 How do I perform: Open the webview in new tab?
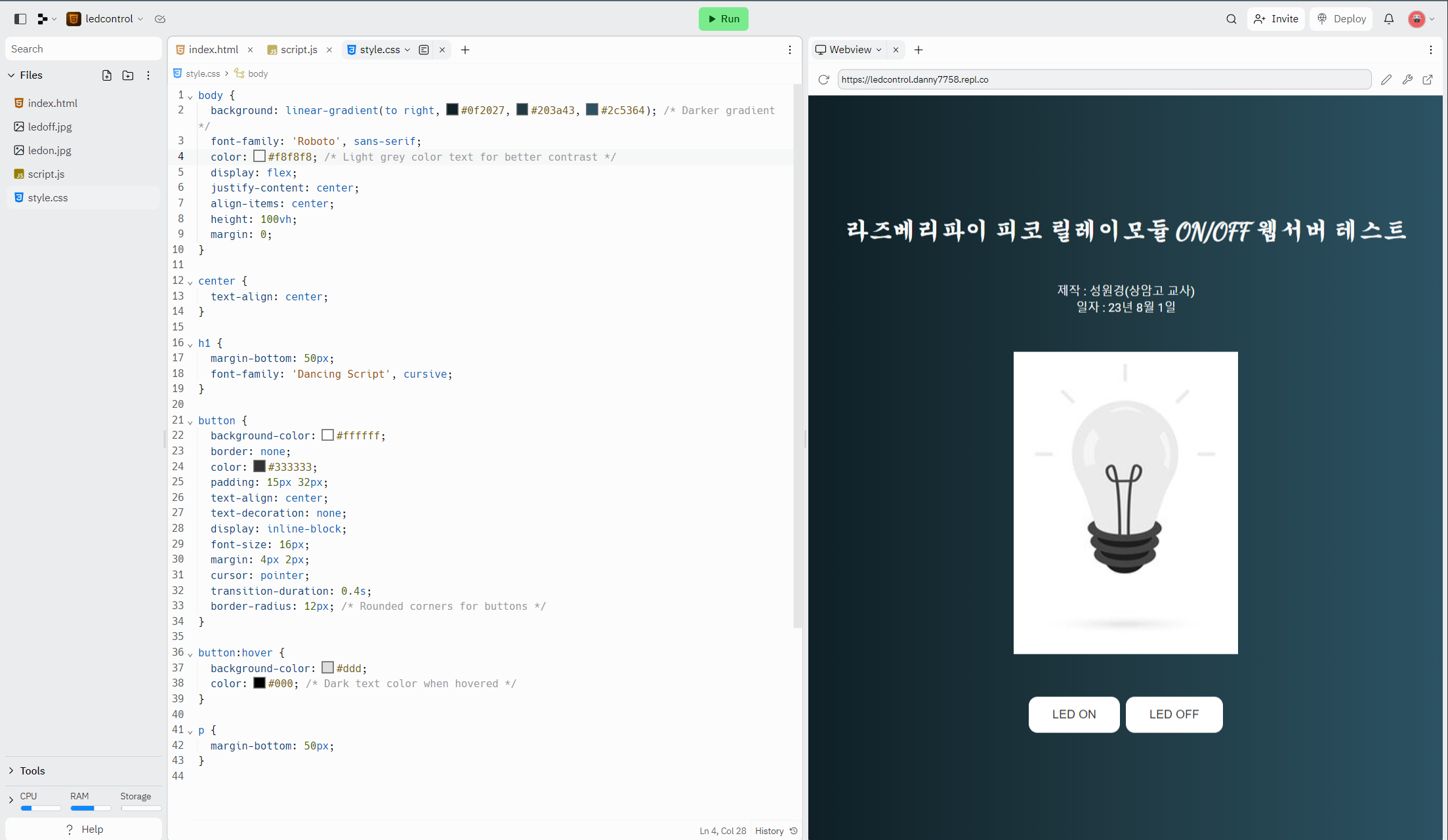click(1428, 79)
